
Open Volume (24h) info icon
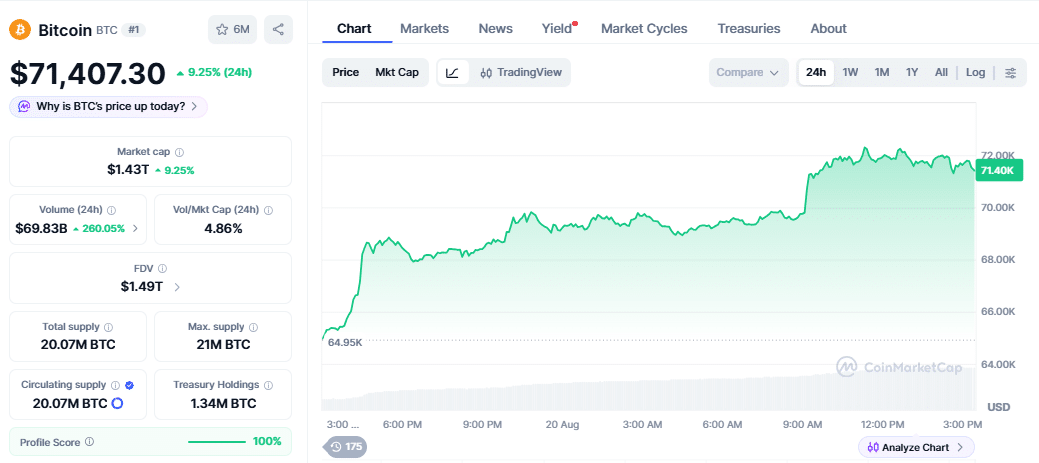[111, 210]
